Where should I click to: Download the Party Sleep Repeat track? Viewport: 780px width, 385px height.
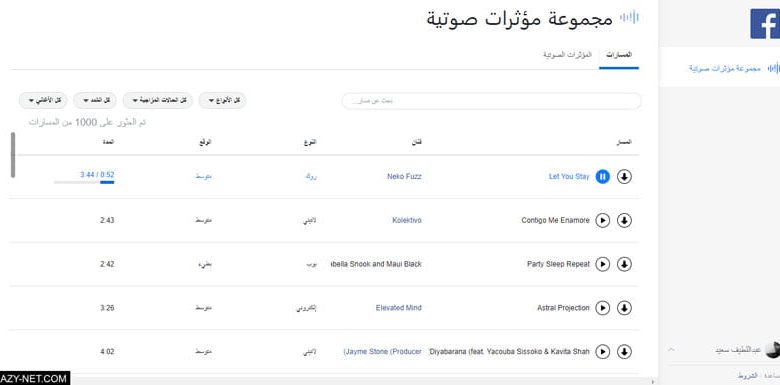624,264
